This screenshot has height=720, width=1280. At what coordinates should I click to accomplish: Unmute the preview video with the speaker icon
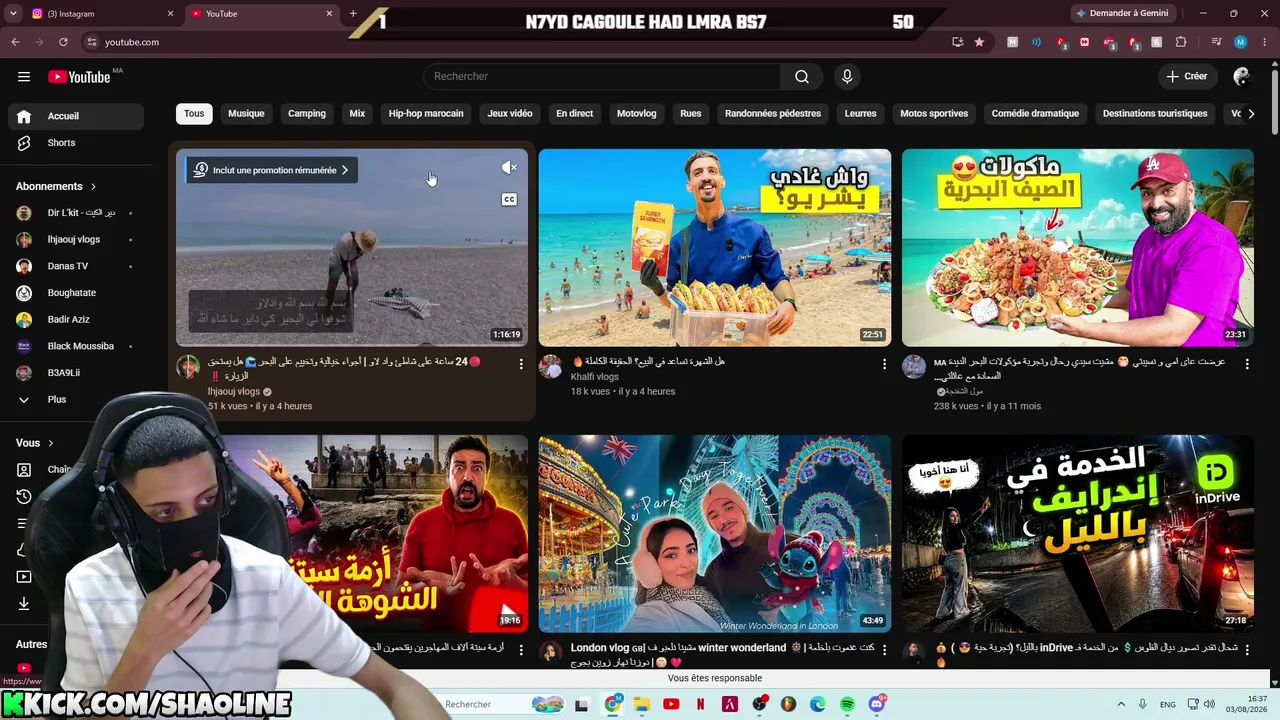(509, 168)
